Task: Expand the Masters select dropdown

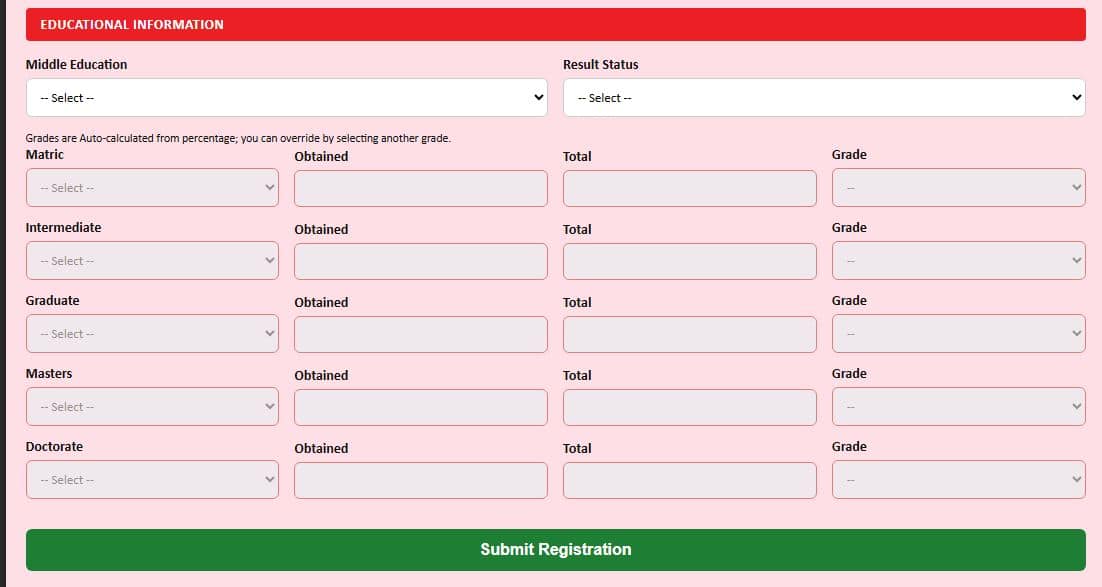Action: [x=153, y=407]
